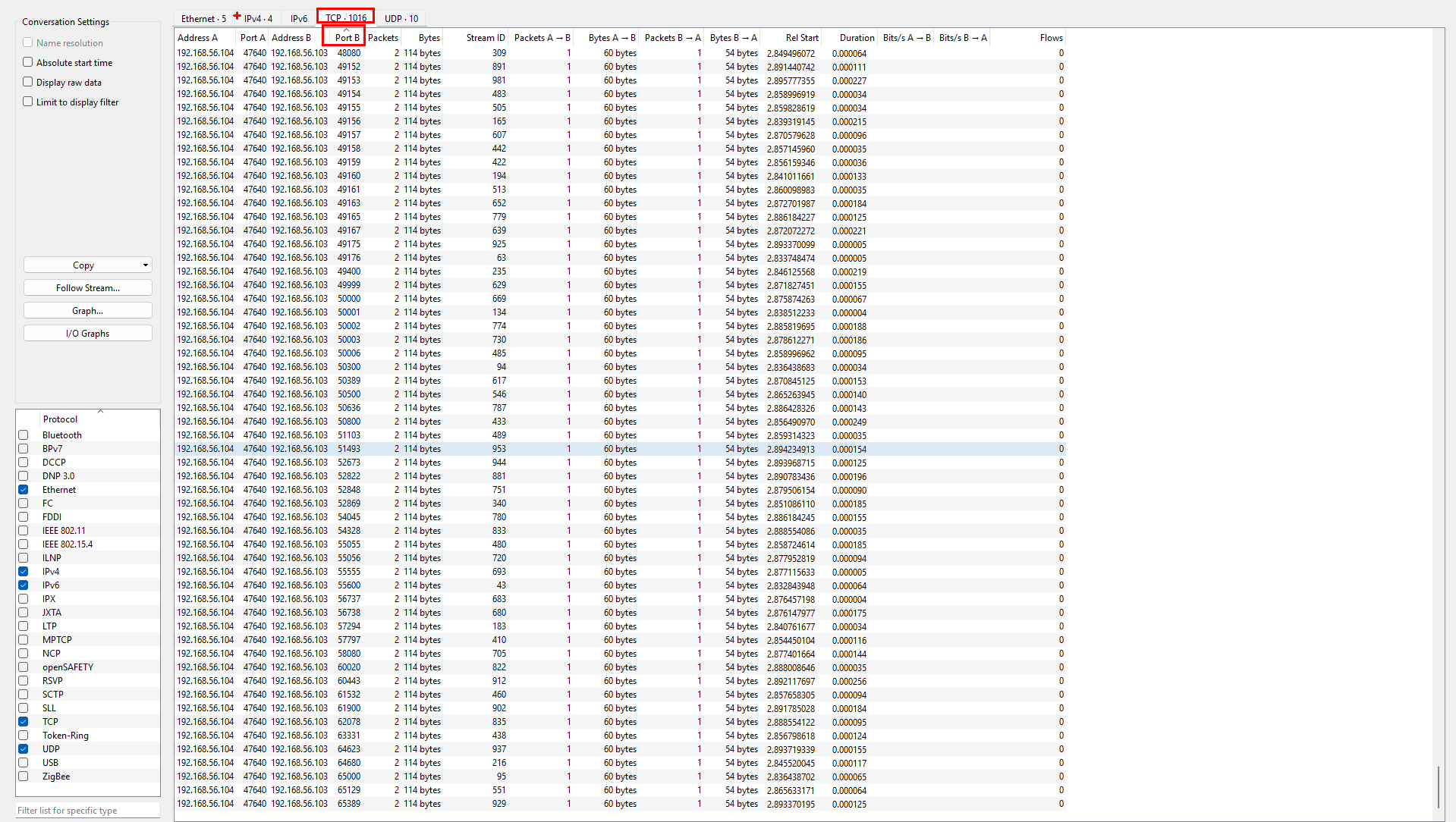Image resolution: width=1456 pixels, height=822 pixels.
Task: Enable Limit to display filter
Action: 28,102
